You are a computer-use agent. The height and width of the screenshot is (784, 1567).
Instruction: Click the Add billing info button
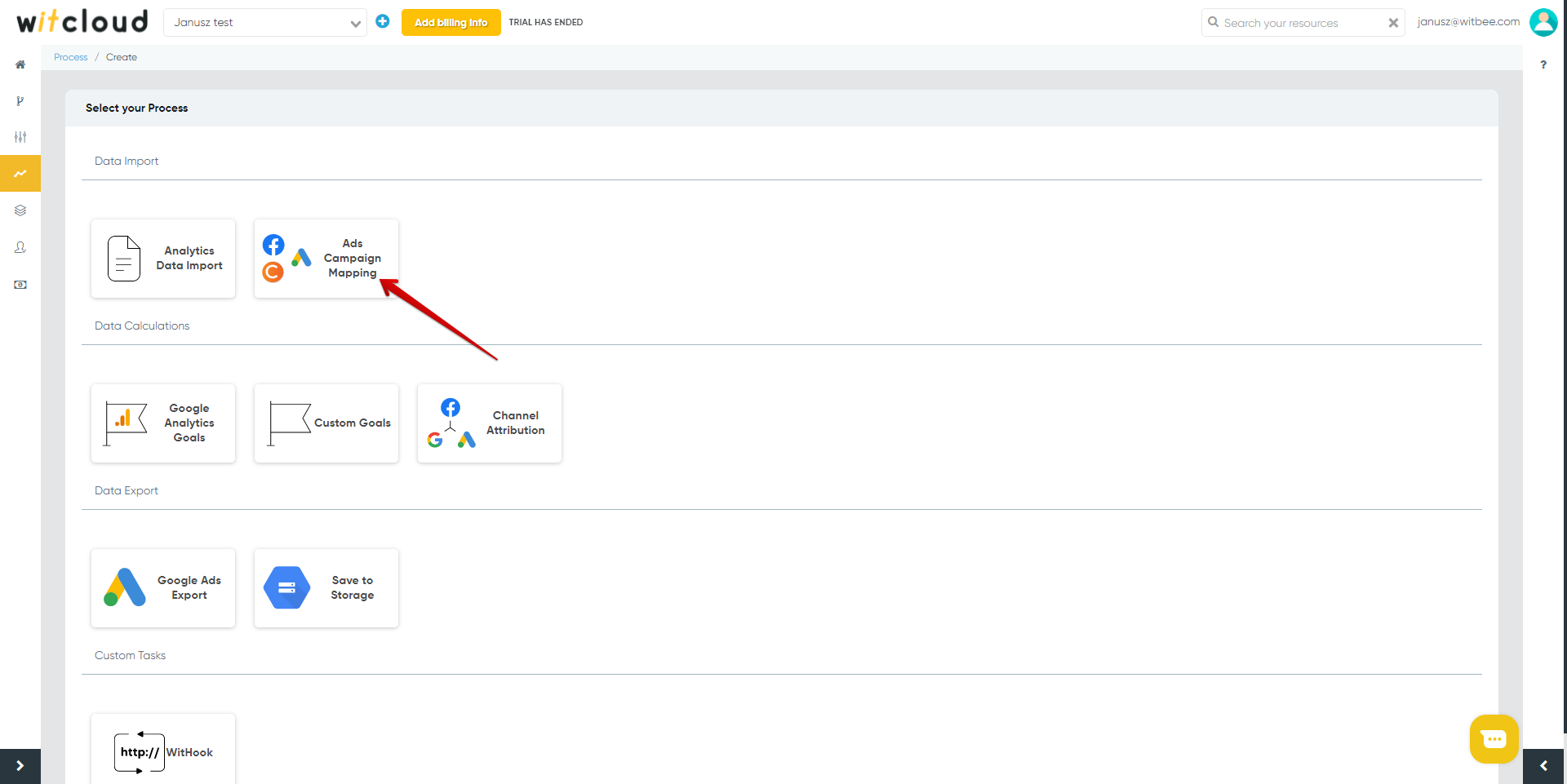tap(451, 22)
